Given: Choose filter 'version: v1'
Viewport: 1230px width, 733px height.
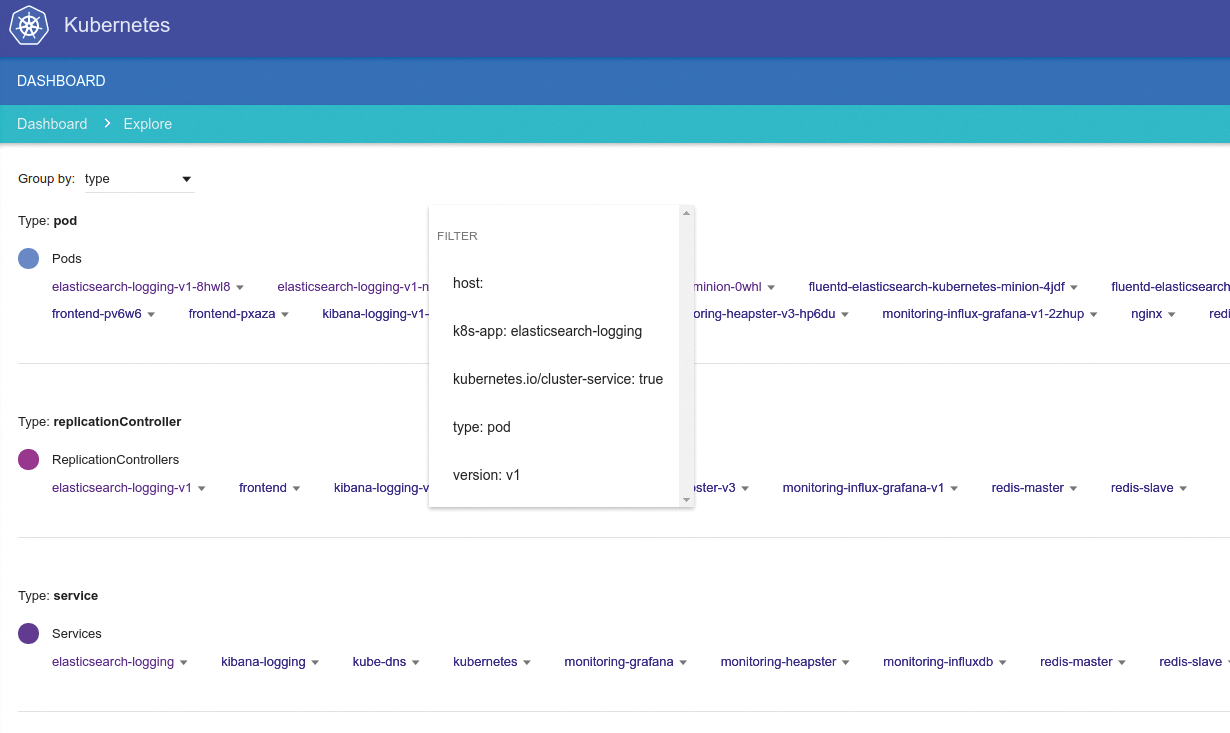Looking at the screenshot, I should [x=554, y=475].
